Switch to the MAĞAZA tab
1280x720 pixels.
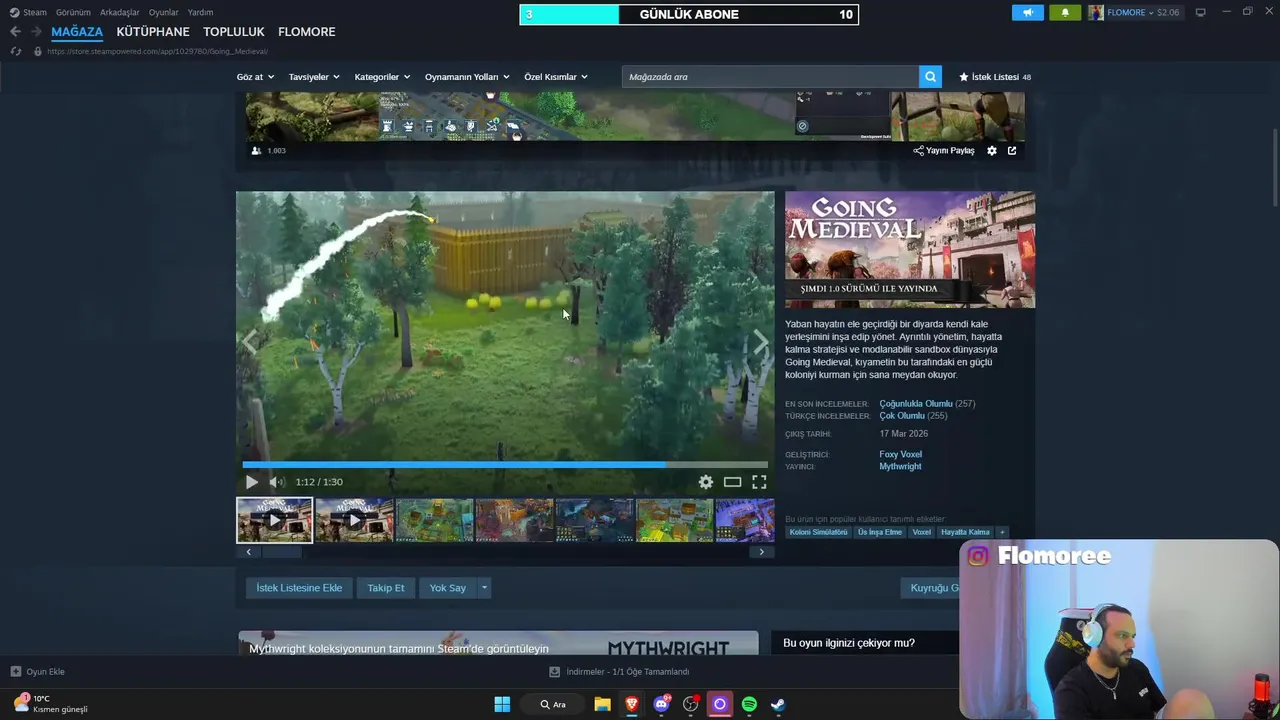[77, 32]
